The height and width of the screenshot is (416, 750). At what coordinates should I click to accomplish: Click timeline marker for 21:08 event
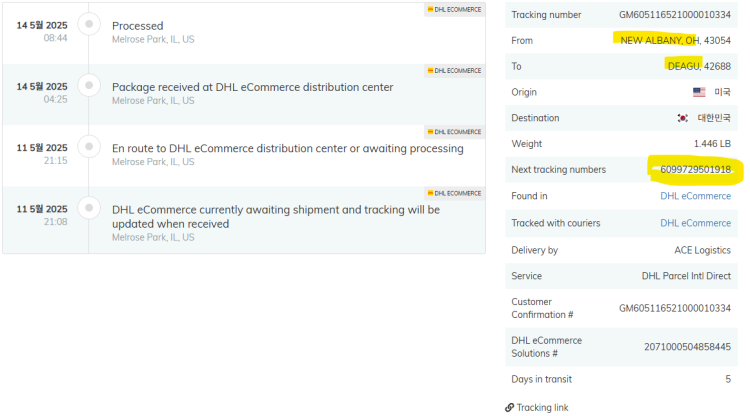89,208
